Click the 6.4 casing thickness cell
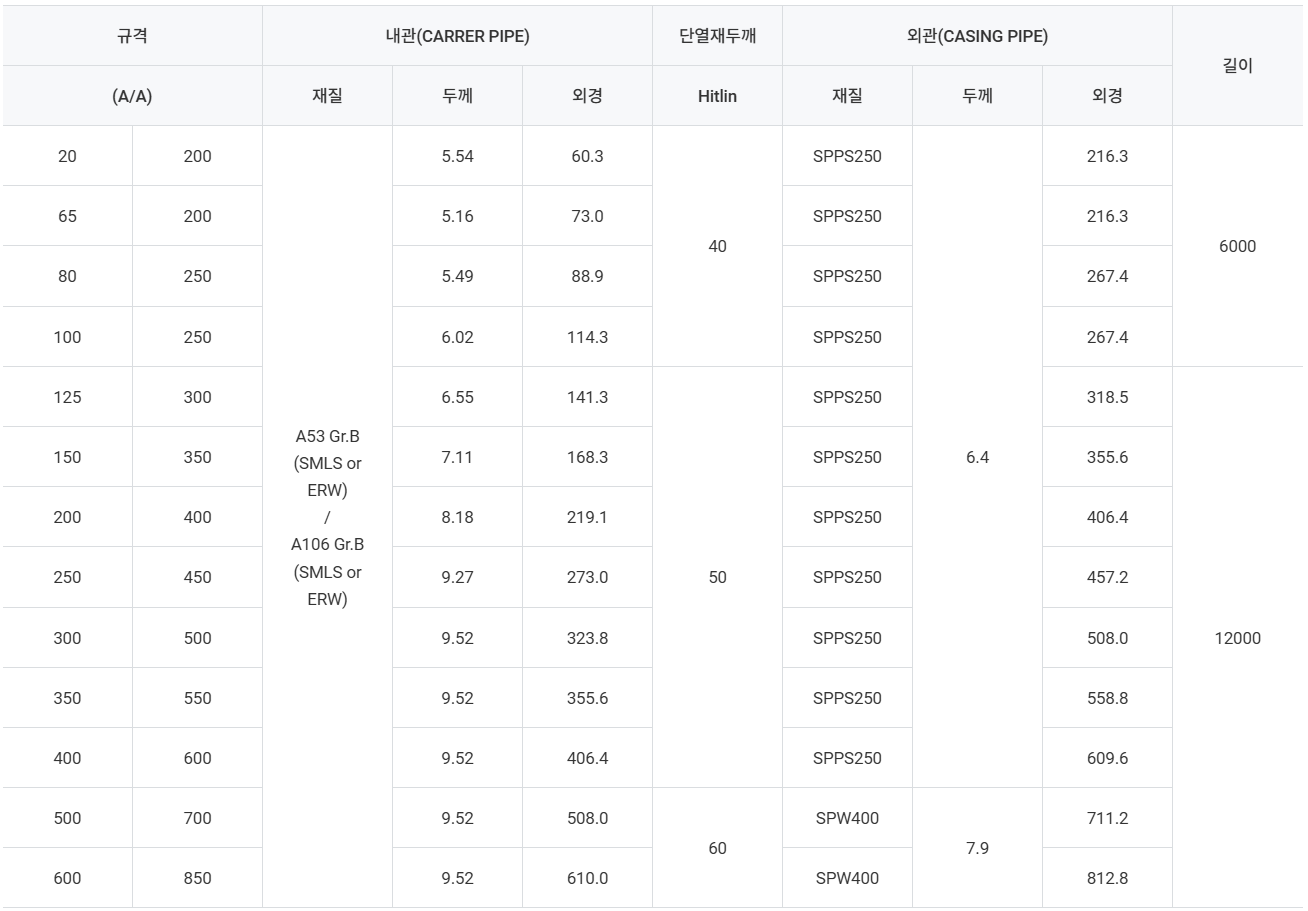The image size is (1308, 911). (x=977, y=457)
